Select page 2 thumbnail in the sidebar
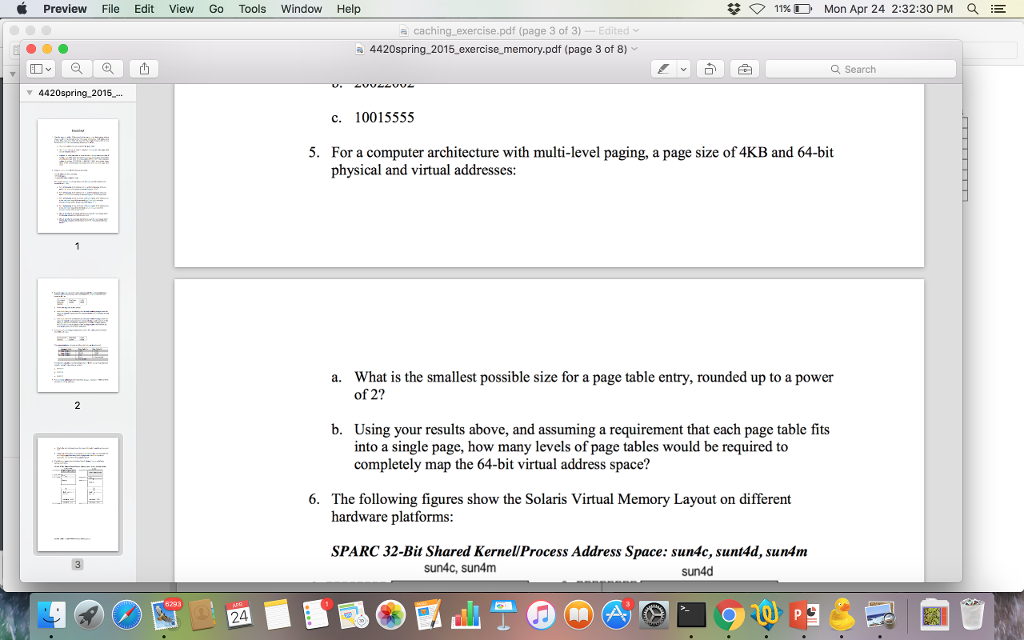 tap(77, 335)
